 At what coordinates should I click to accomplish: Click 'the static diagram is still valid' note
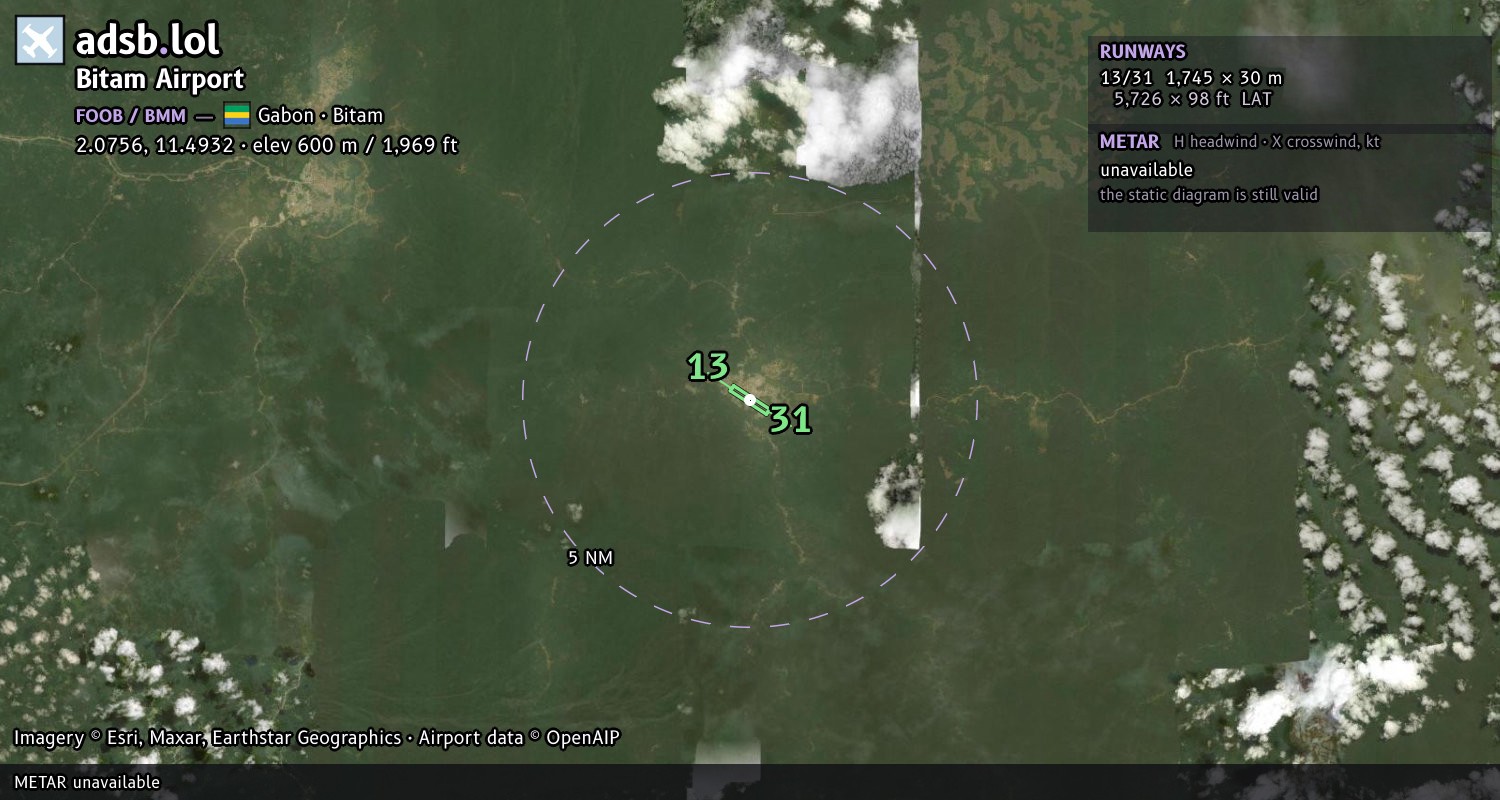[x=1209, y=195]
